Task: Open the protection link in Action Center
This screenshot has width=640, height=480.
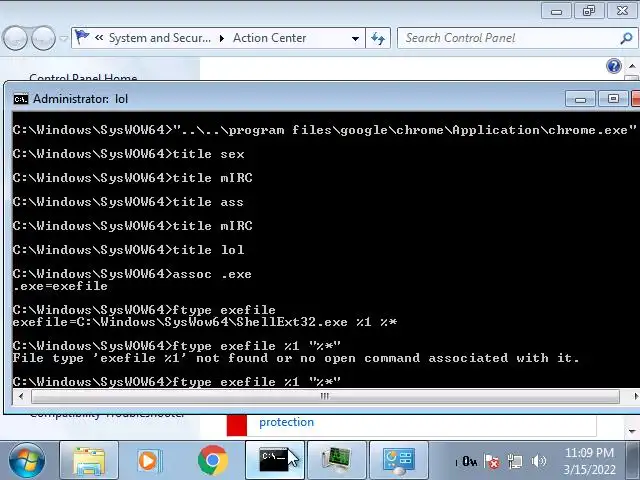Action: point(287,422)
